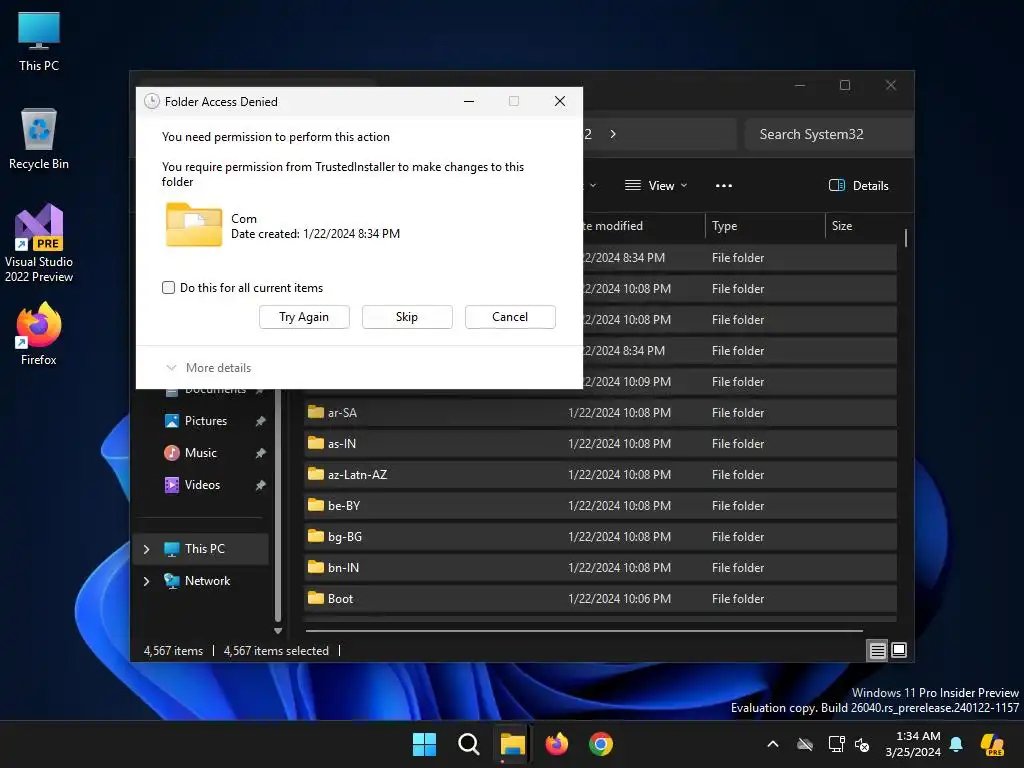Click navigation pane scroll down arrow

pyautogui.click(x=278, y=631)
